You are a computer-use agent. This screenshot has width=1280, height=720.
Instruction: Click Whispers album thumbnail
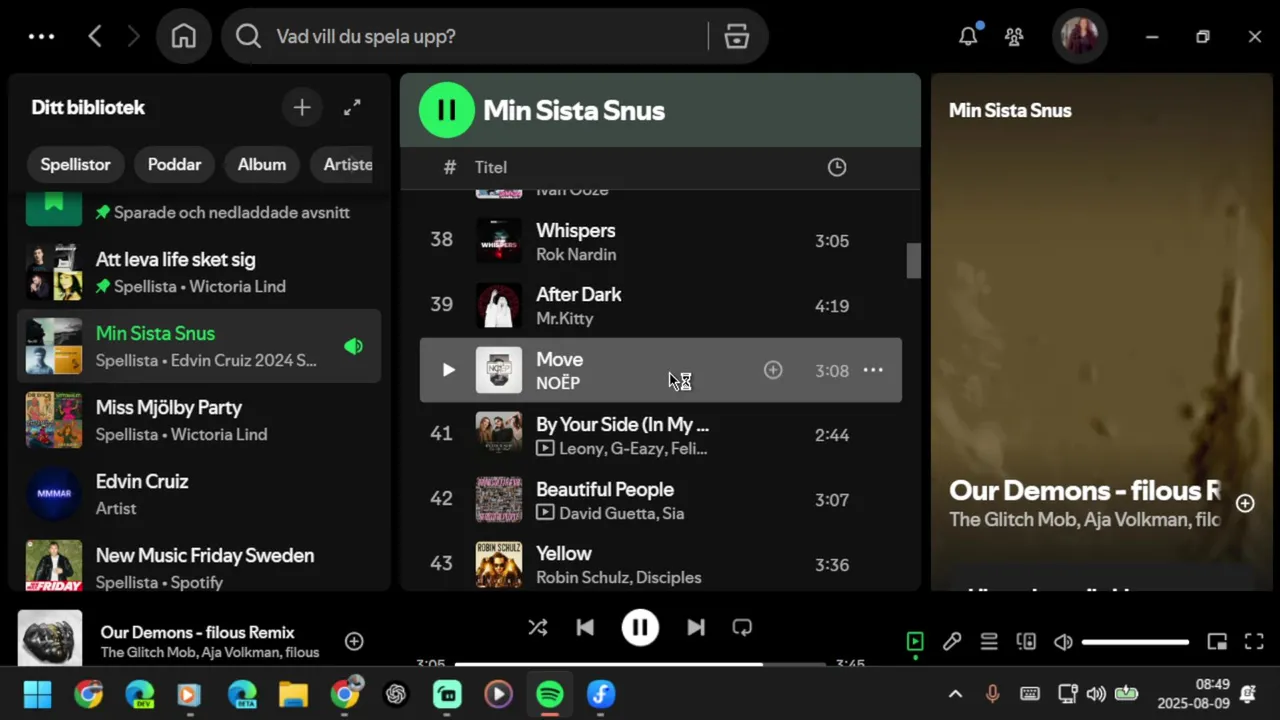(x=498, y=241)
